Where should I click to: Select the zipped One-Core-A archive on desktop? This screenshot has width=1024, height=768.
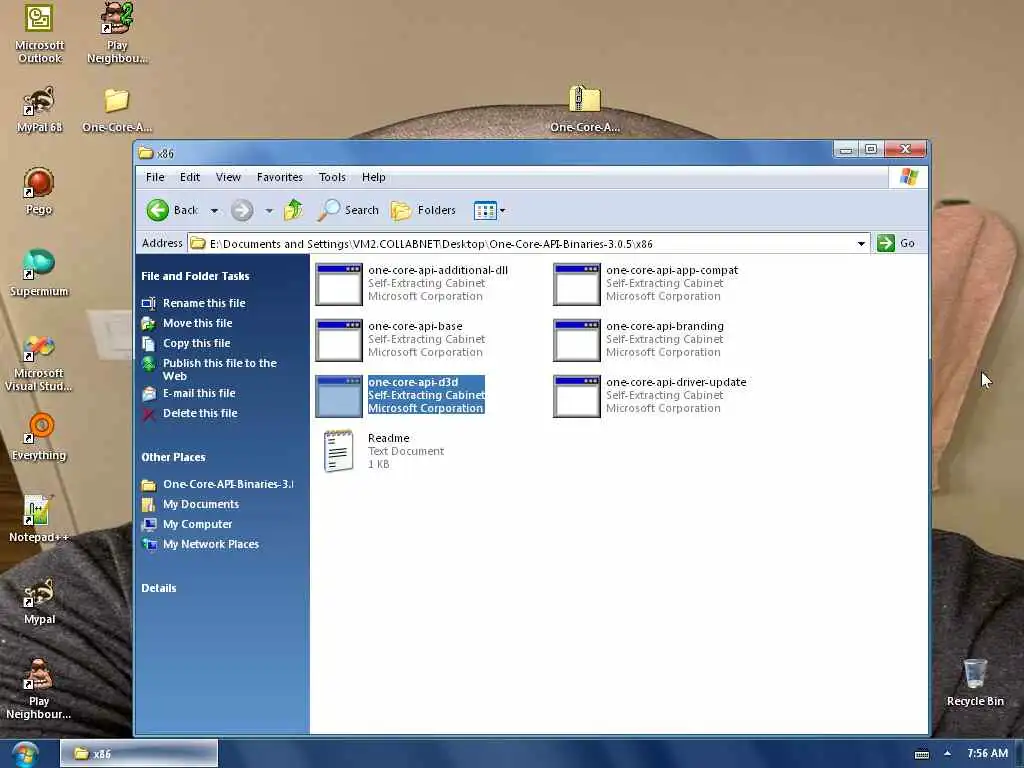[584, 108]
